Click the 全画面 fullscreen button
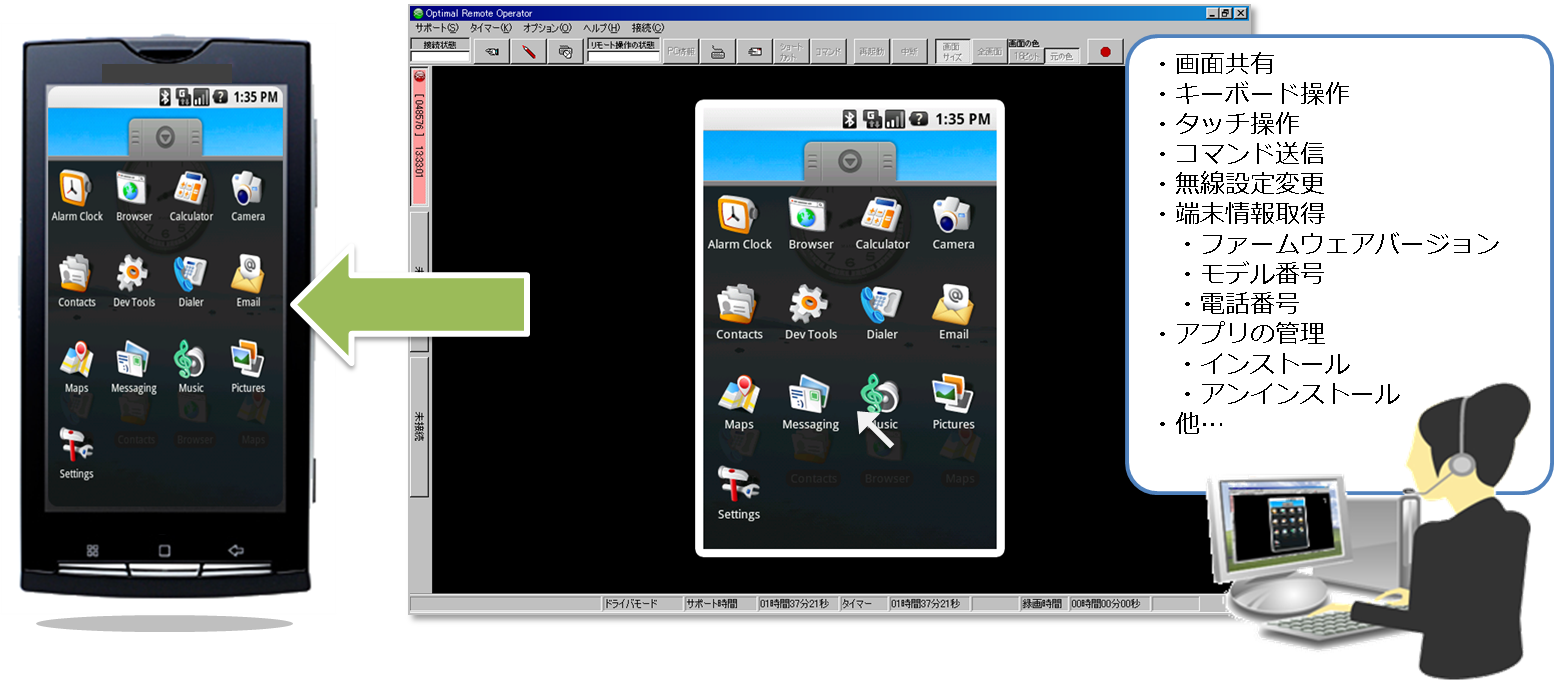Viewport: 1554px width, 681px height. pos(989,52)
